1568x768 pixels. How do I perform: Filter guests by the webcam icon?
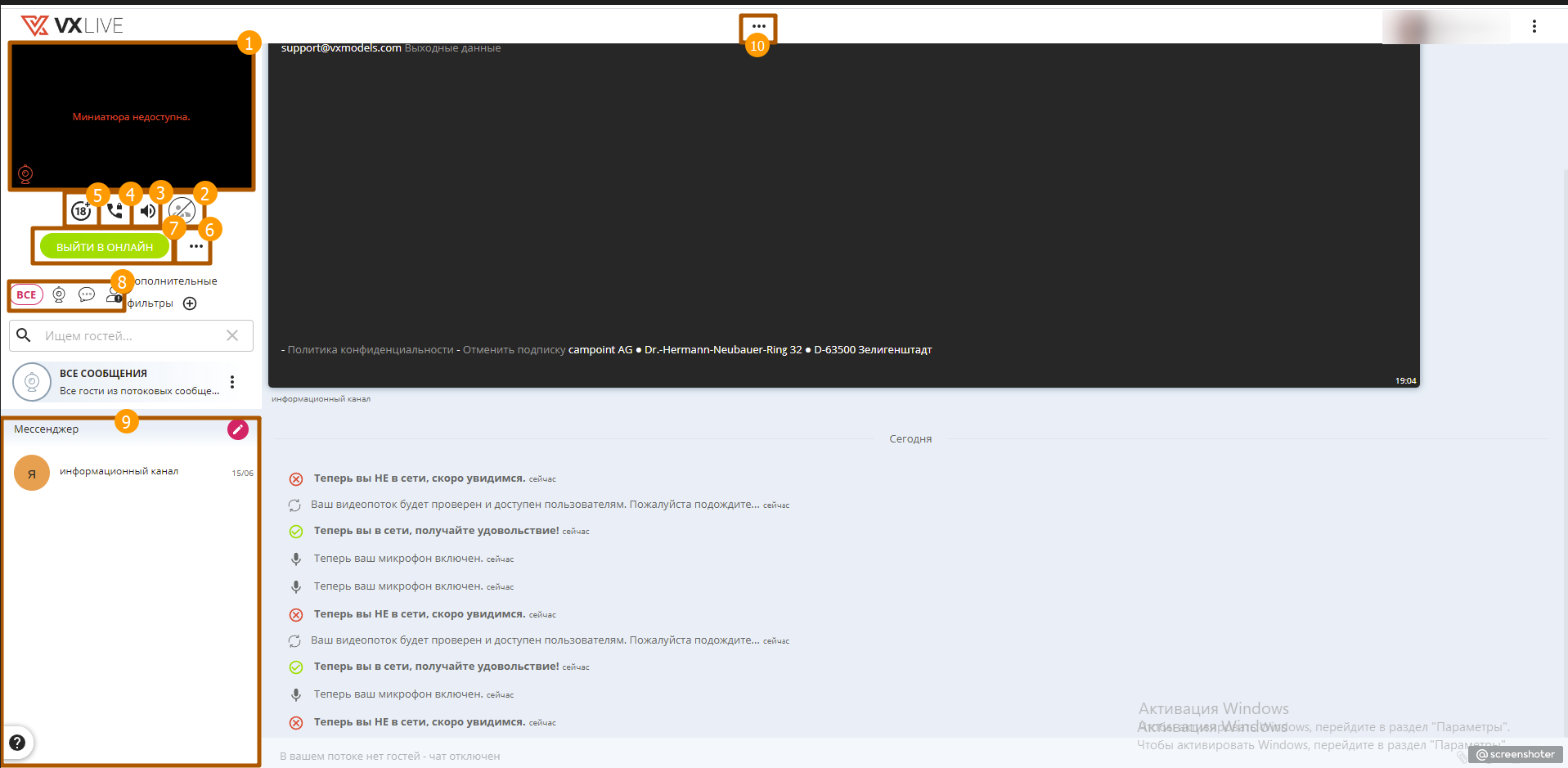coord(59,295)
